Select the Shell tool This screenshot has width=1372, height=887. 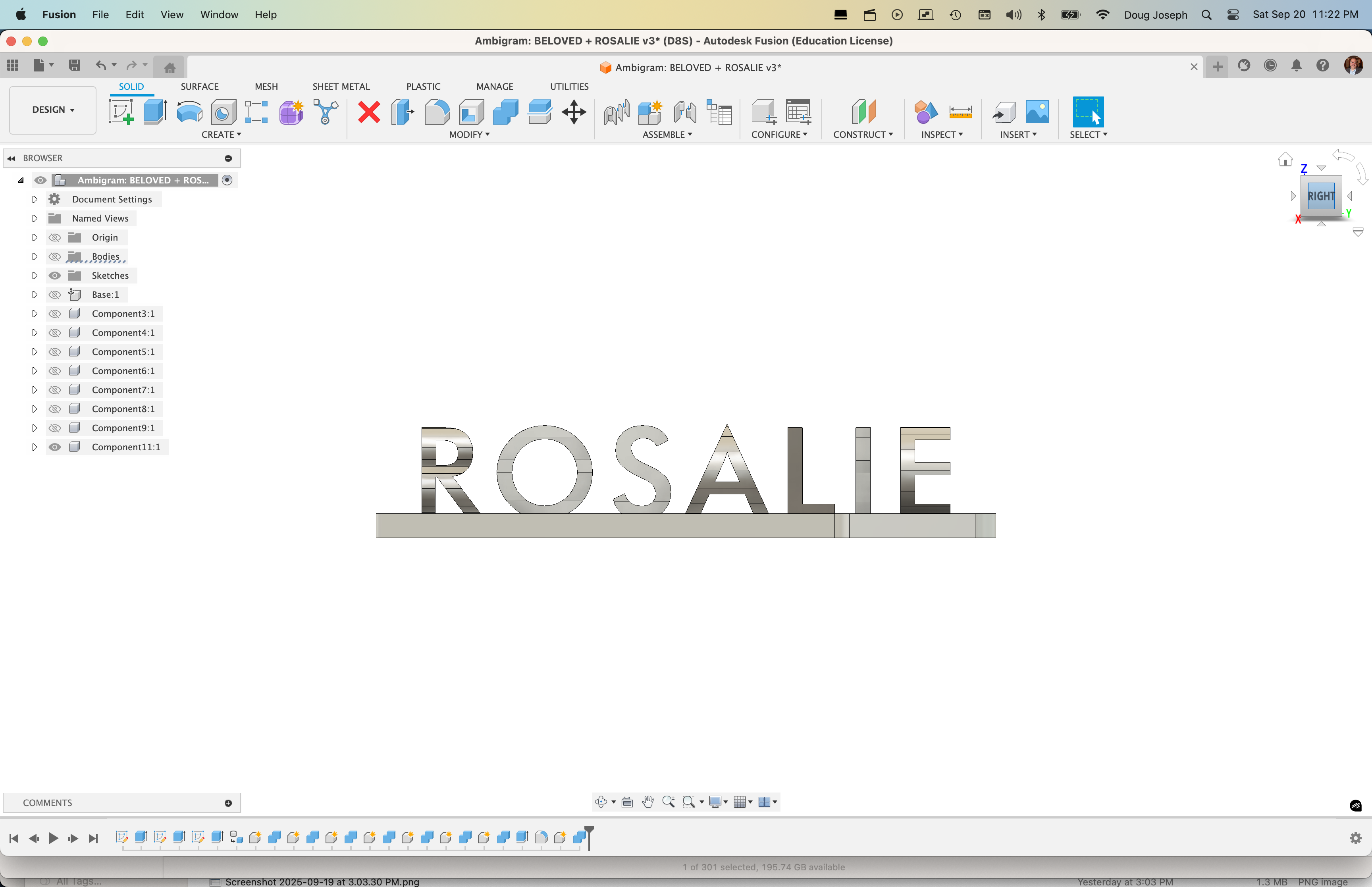471,112
